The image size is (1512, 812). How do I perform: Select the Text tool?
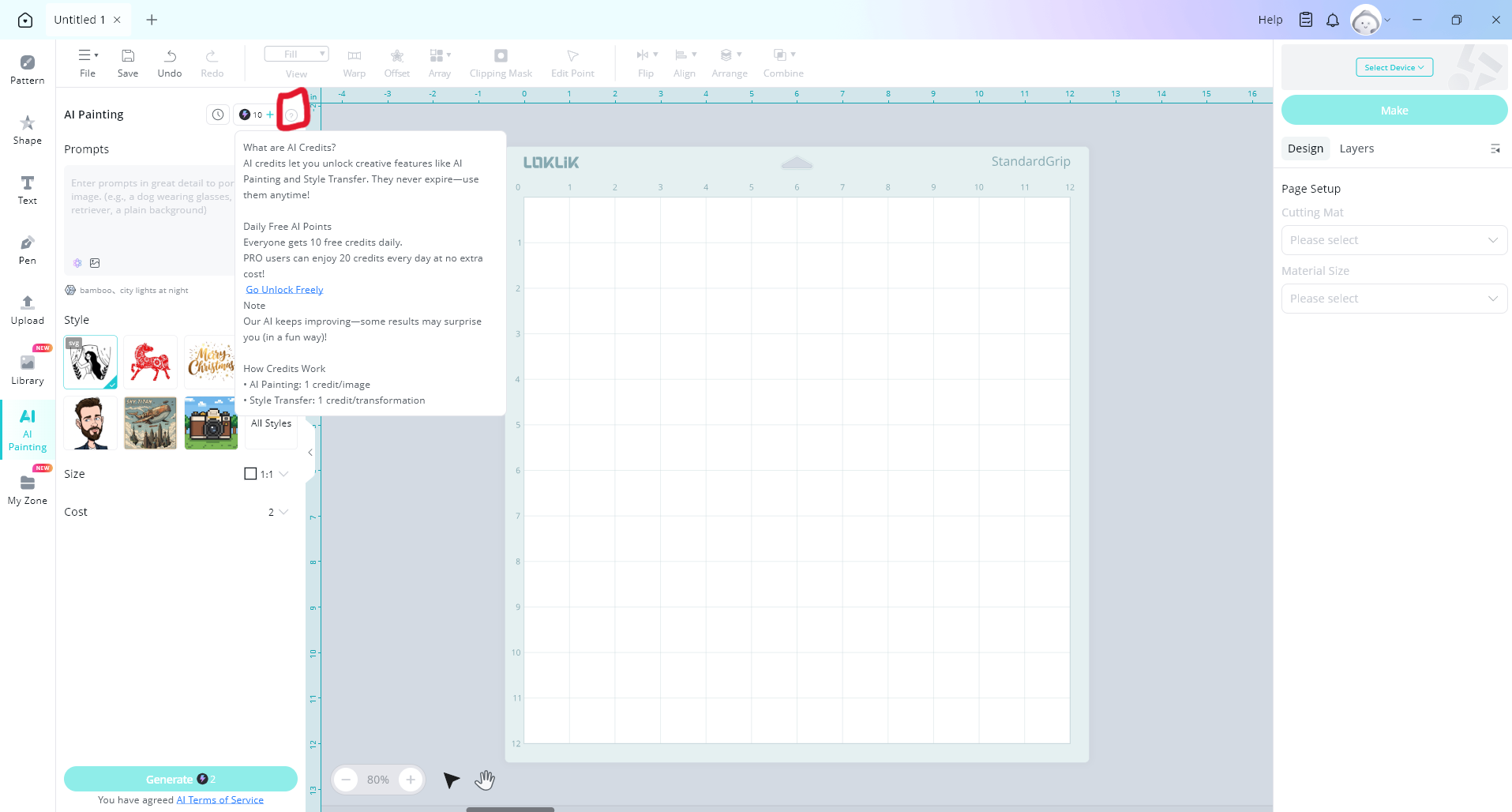click(x=28, y=189)
